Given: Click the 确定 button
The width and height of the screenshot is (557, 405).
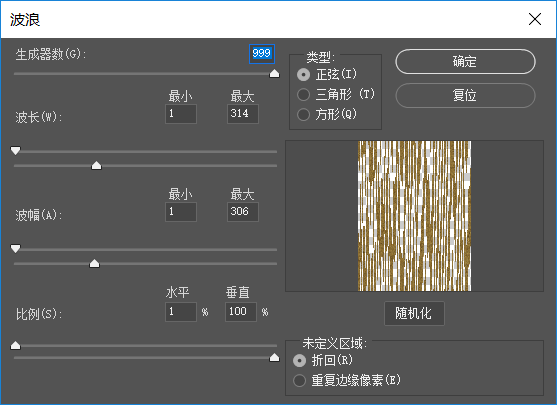Looking at the screenshot, I should pos(465,61).
